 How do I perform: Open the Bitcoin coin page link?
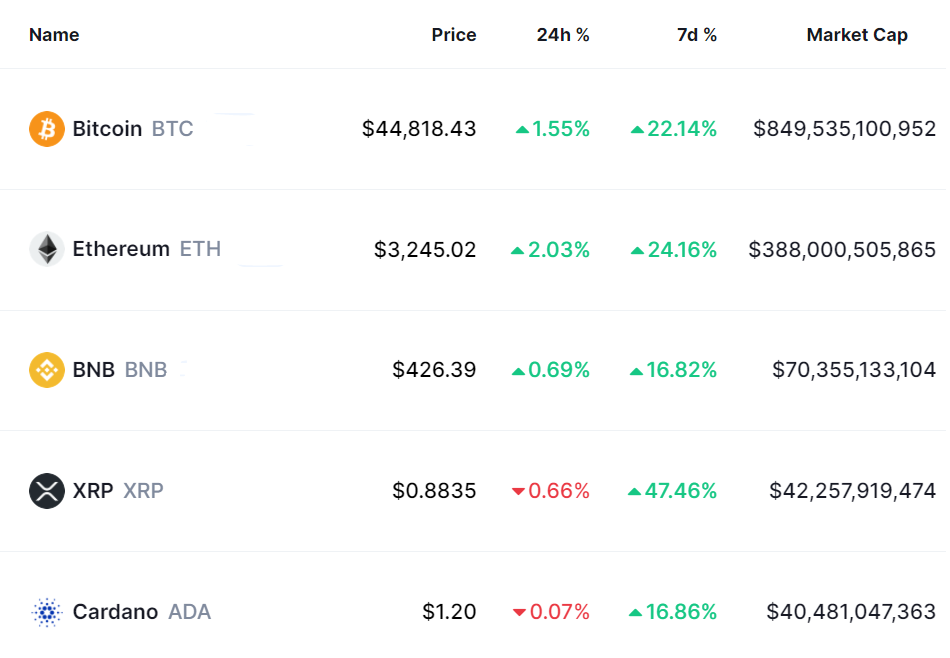107,129
